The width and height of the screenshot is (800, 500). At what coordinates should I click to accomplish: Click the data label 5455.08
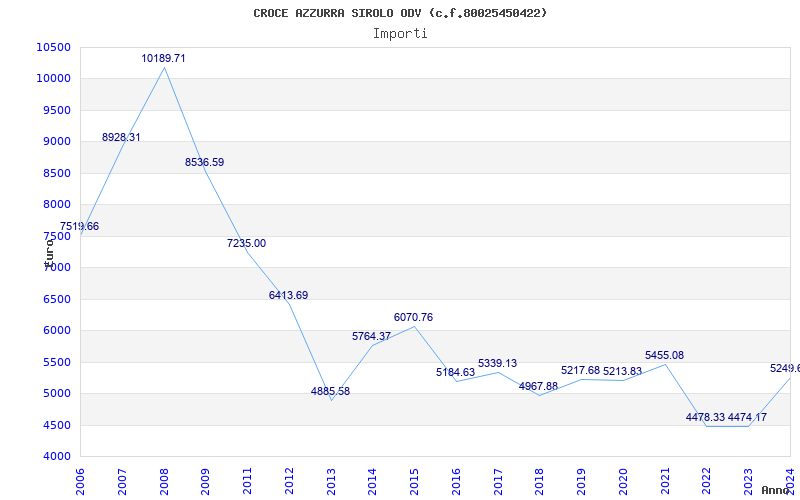(x=664, y=355)
